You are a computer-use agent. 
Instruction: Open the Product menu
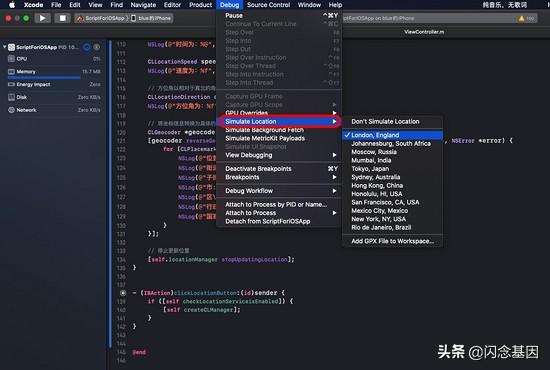200,5
